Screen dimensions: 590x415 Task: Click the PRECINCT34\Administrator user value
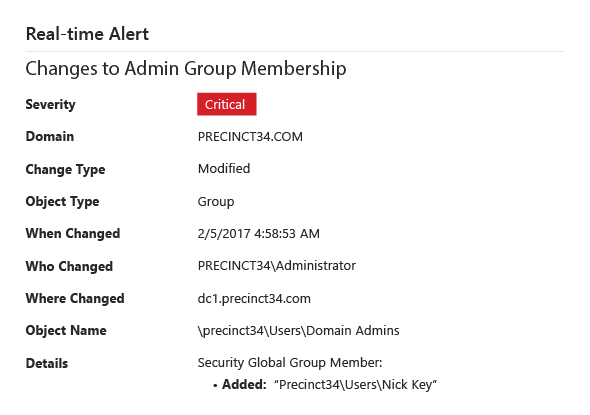click(277, 266)
